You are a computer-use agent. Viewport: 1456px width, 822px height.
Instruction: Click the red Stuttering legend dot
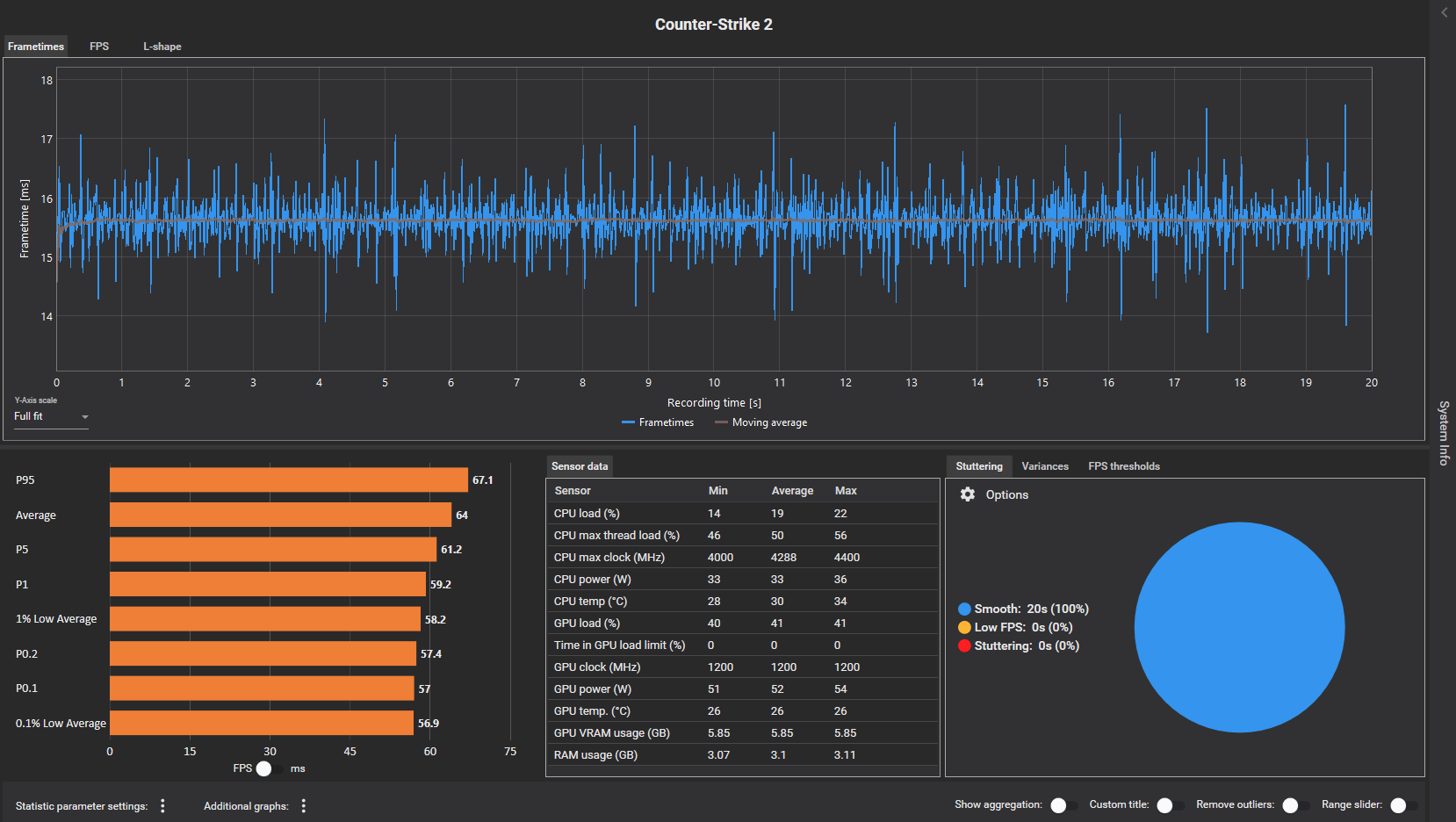(964, 645)
